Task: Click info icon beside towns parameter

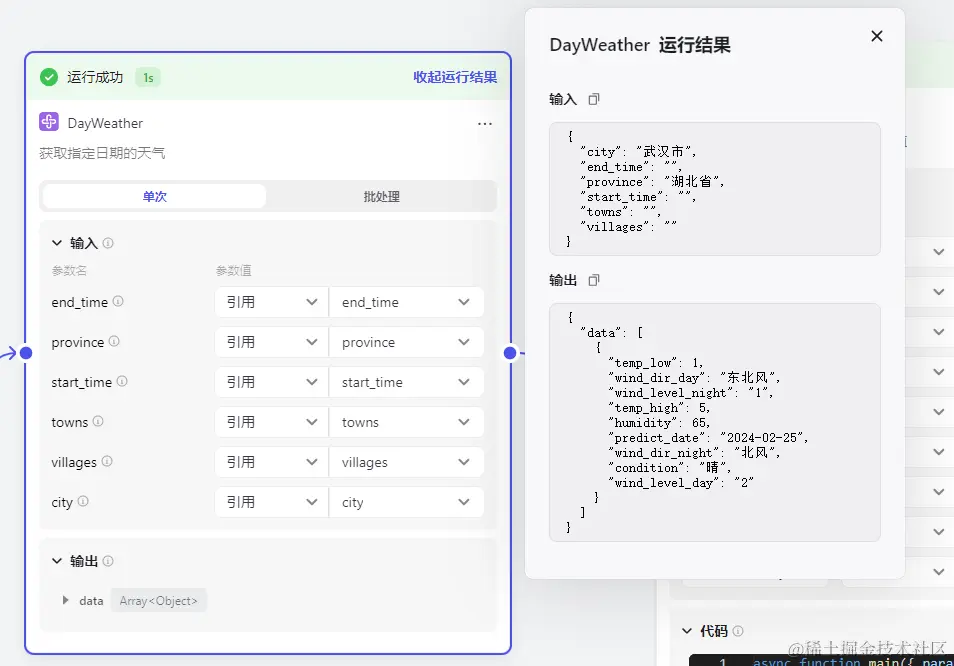Action: tap(98, 421)
